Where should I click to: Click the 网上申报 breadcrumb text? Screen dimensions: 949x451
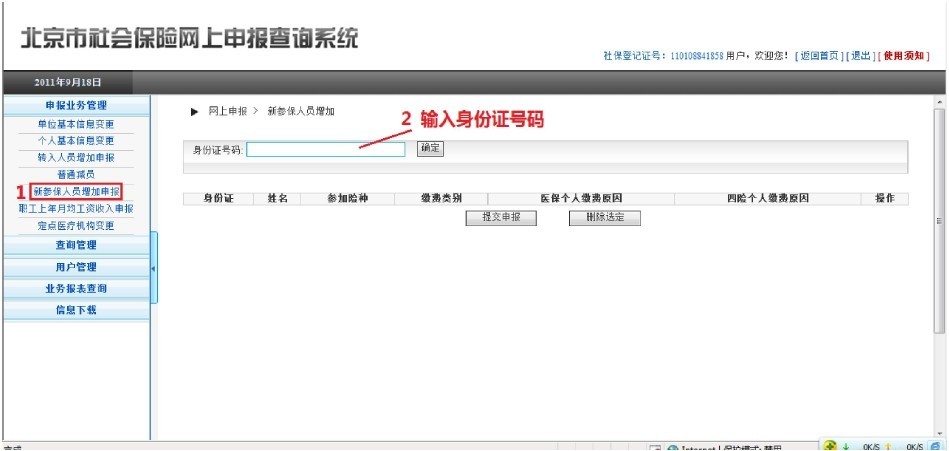point(228,111)
